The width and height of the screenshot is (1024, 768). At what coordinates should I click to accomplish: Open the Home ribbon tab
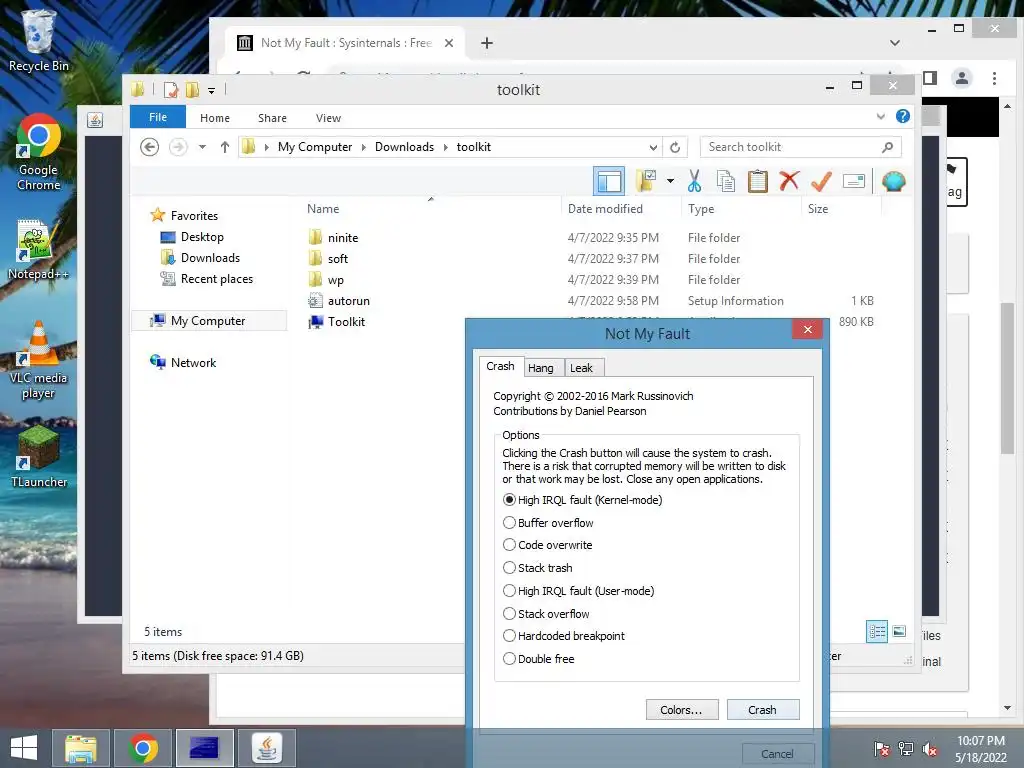coord(215,118)
